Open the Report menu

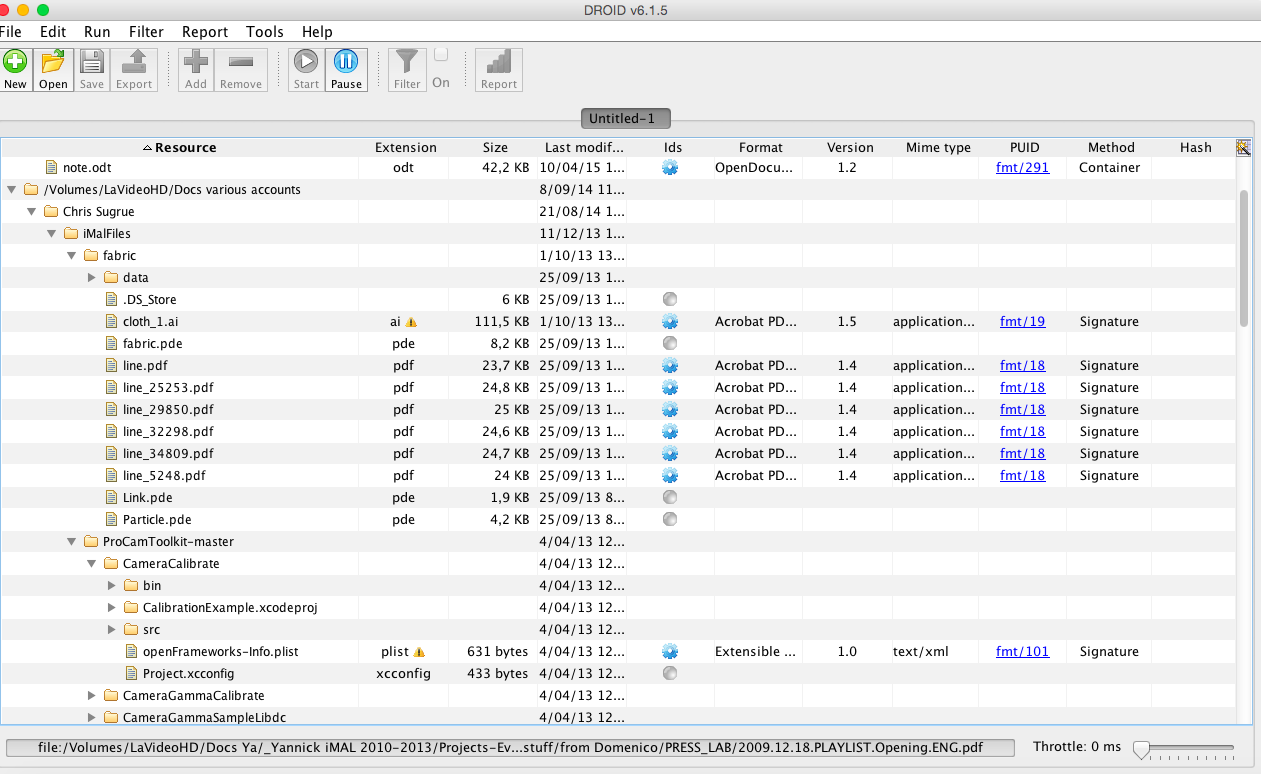coord(204,32)
